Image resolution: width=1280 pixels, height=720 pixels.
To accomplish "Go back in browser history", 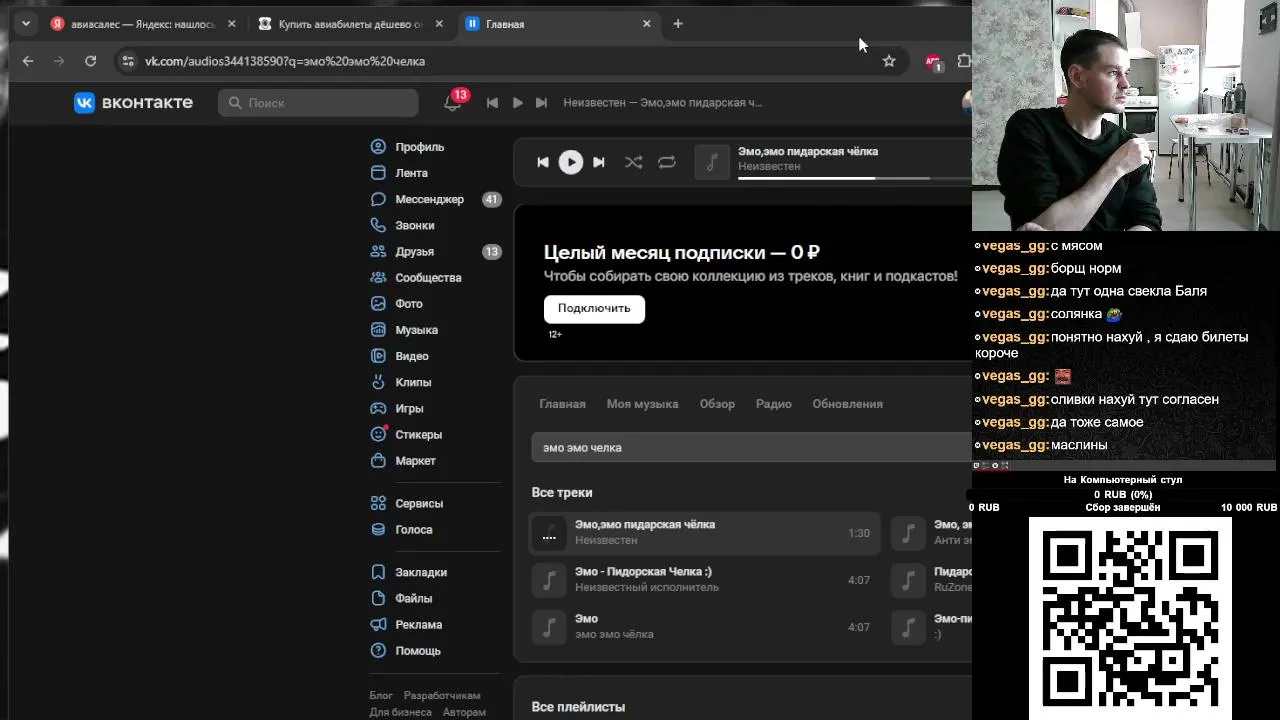I will (28, 61).
